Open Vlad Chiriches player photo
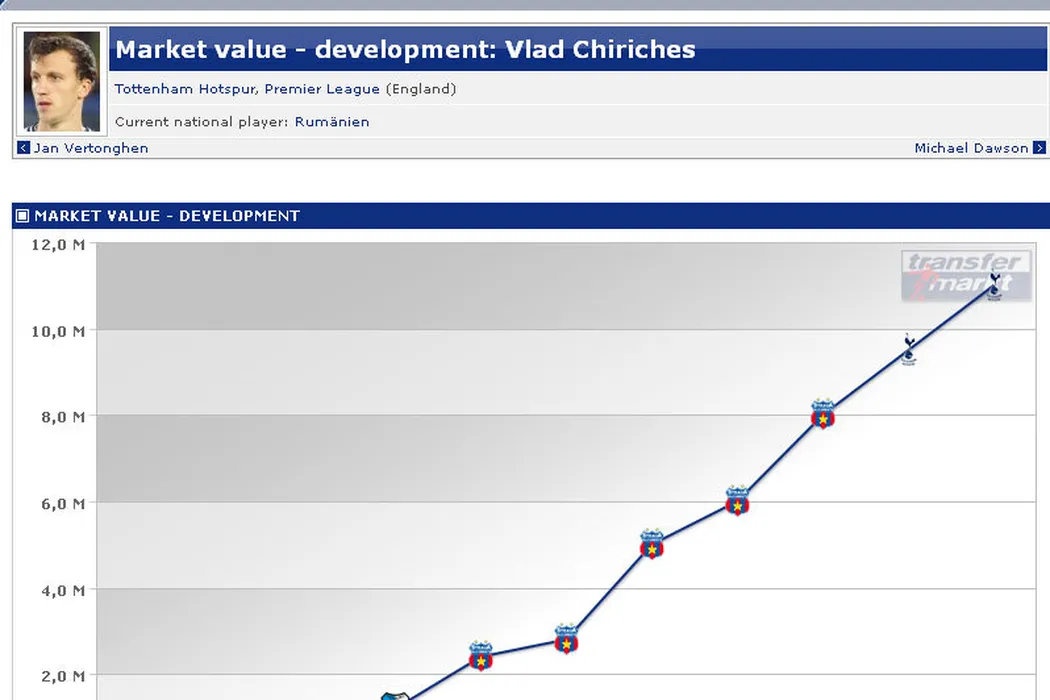This screenshot has width=1050, height=700. click(62, 82)
